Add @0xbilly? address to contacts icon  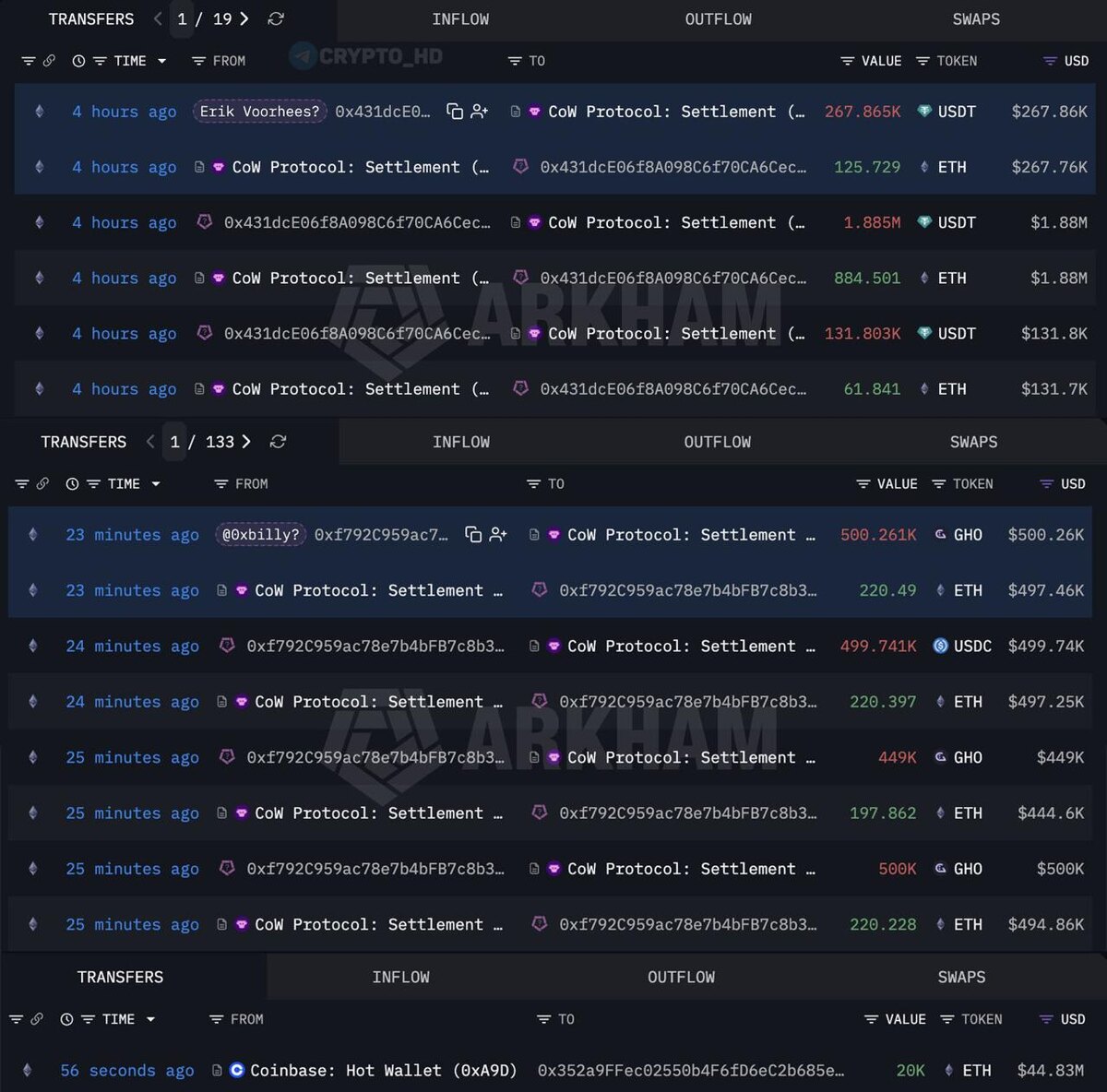tap(498, 535)
